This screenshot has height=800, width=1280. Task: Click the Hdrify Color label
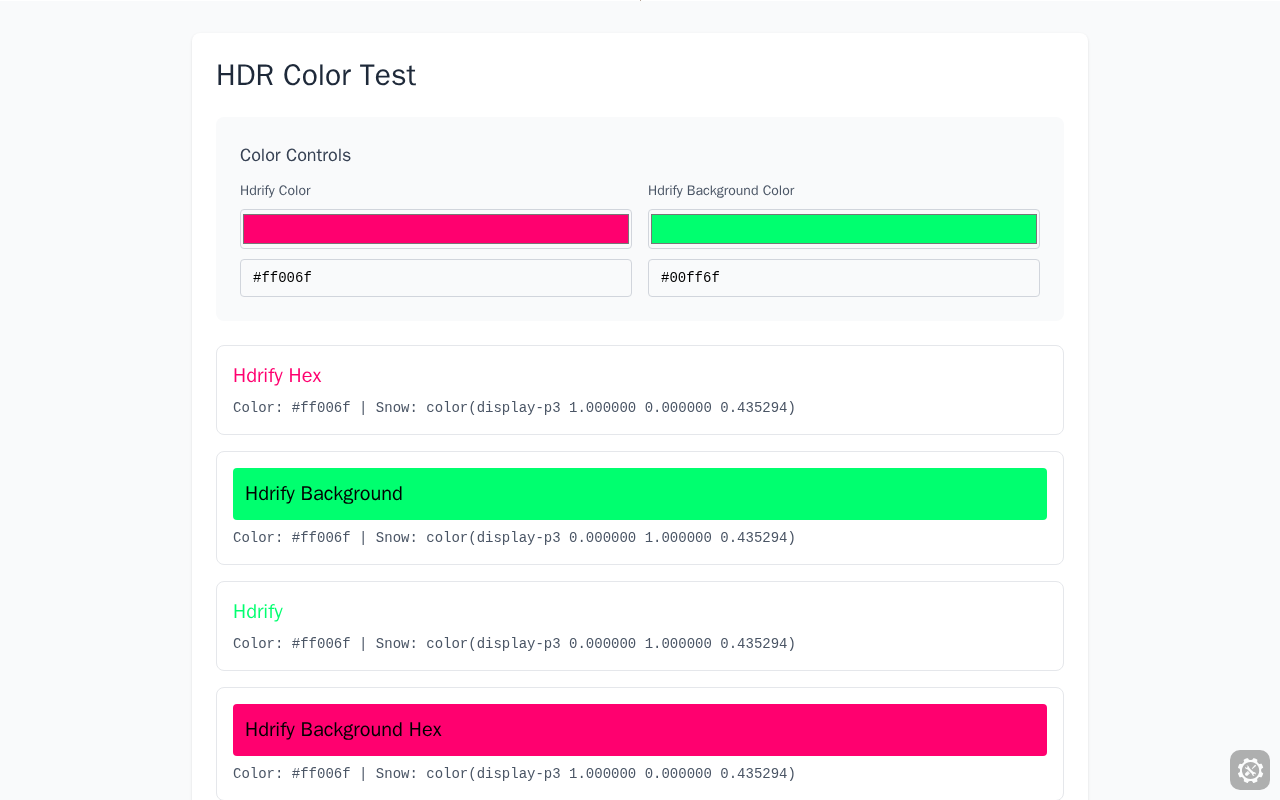click(x=275, y=190)
